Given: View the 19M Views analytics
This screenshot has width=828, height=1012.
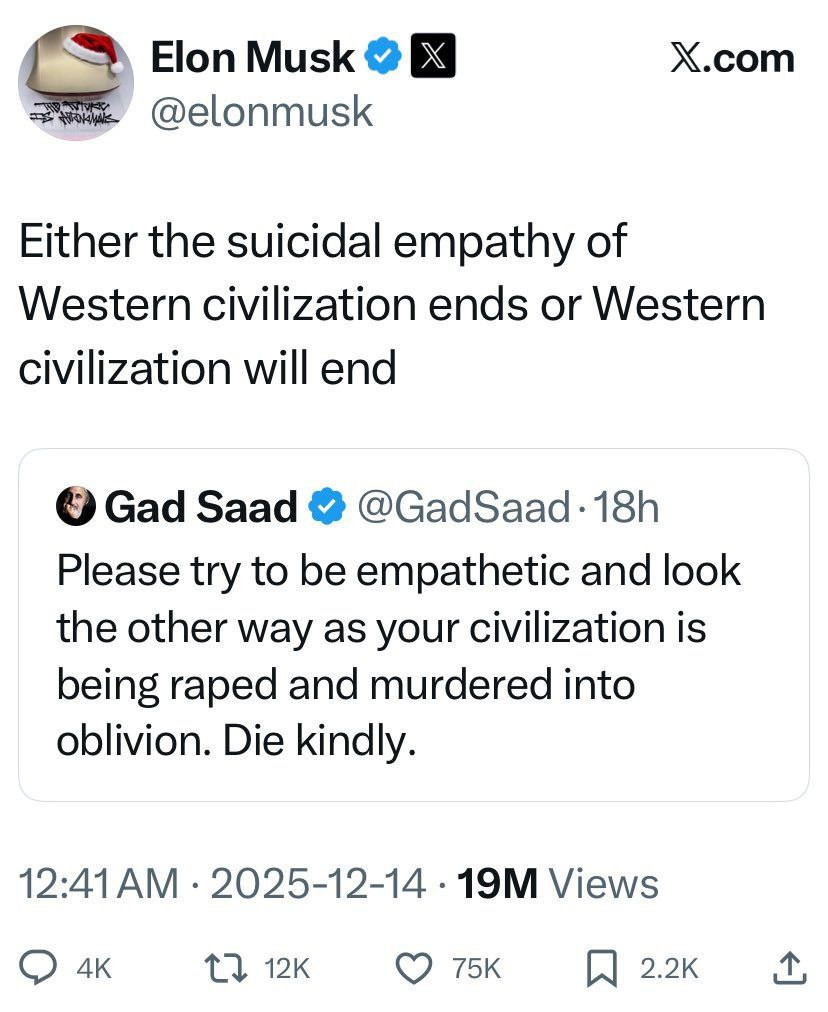Looking at the screenshot, I should click(557, 884).
